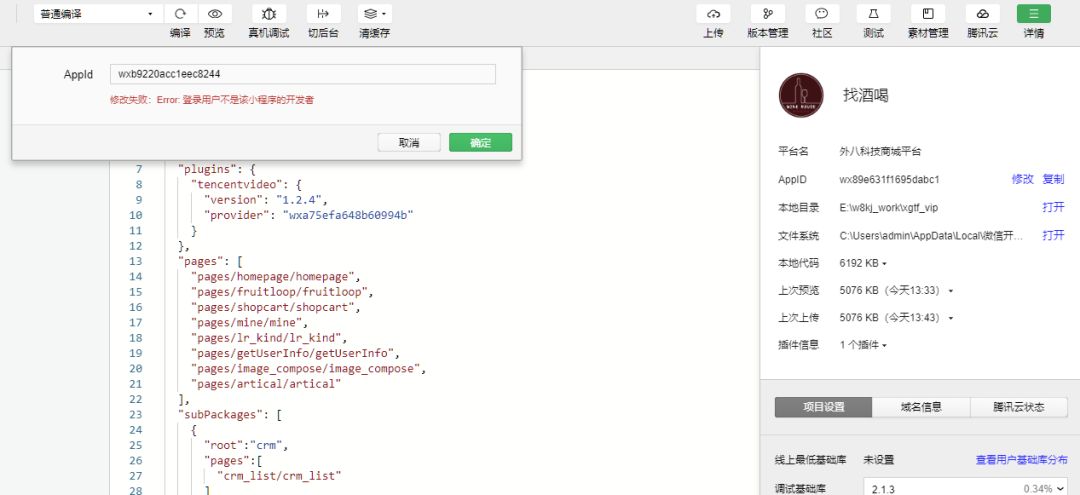Click the 修改 link beside AppID
The width and height of the screenshot is (1080, 495).
[1022, 179]
